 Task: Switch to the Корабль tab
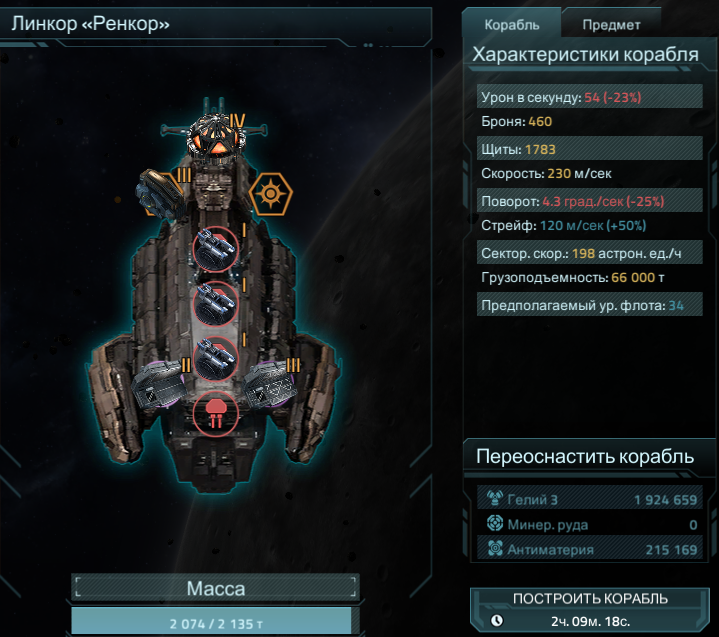(511, 24)
